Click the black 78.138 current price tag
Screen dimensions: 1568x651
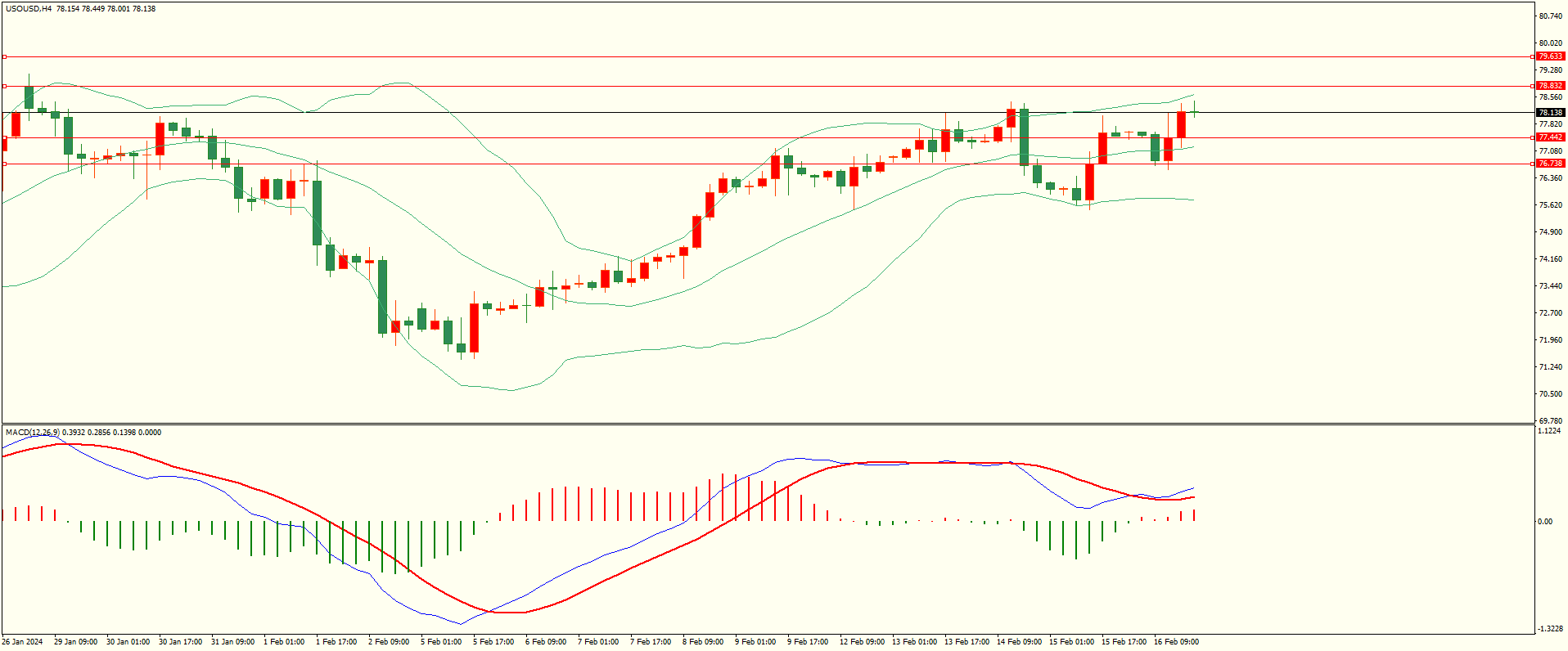pyautogui.click(x=1550, y=113)
